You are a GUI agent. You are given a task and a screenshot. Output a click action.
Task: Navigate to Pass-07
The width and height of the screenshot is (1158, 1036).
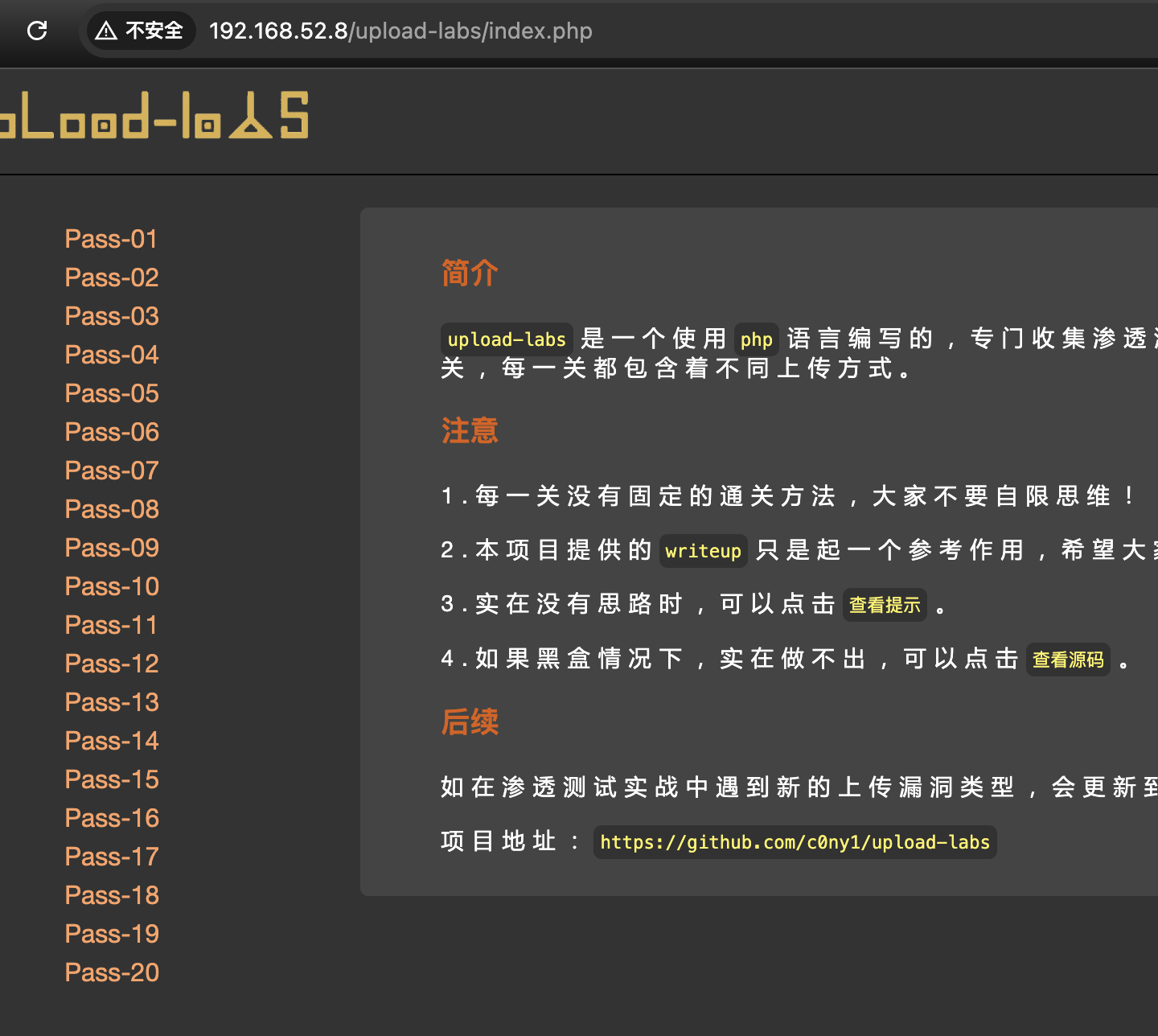112,471
